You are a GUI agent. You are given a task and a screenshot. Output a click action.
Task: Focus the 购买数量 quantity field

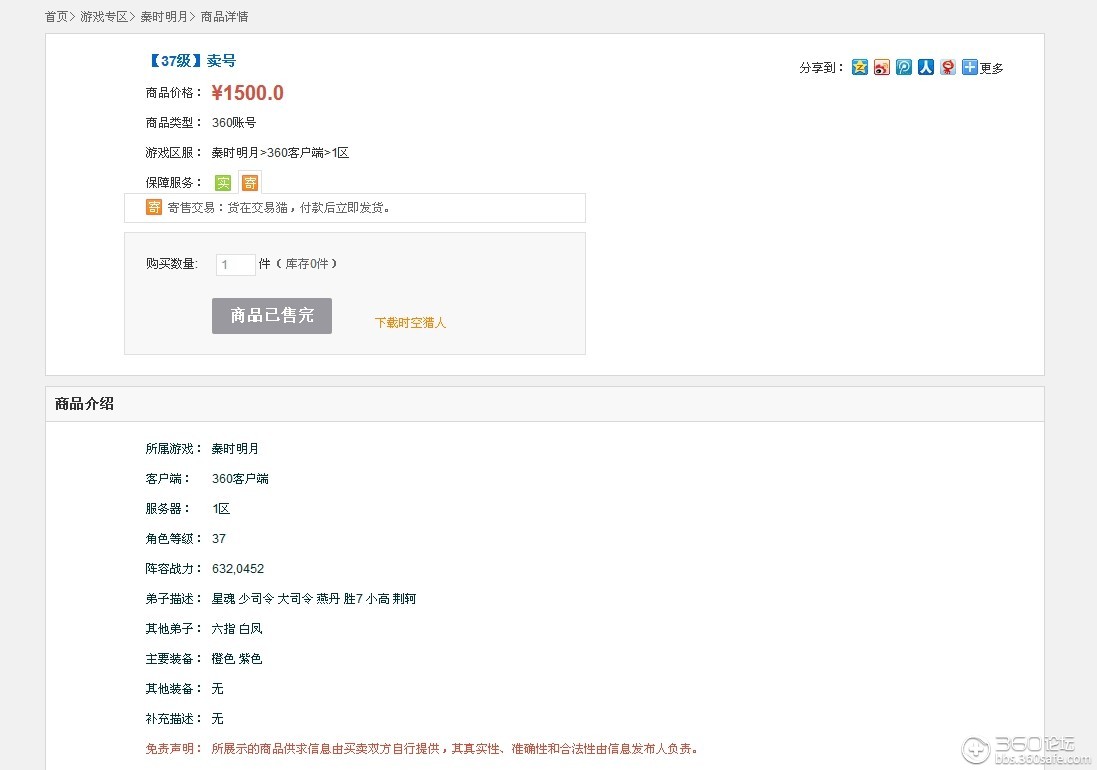point(236,264)
